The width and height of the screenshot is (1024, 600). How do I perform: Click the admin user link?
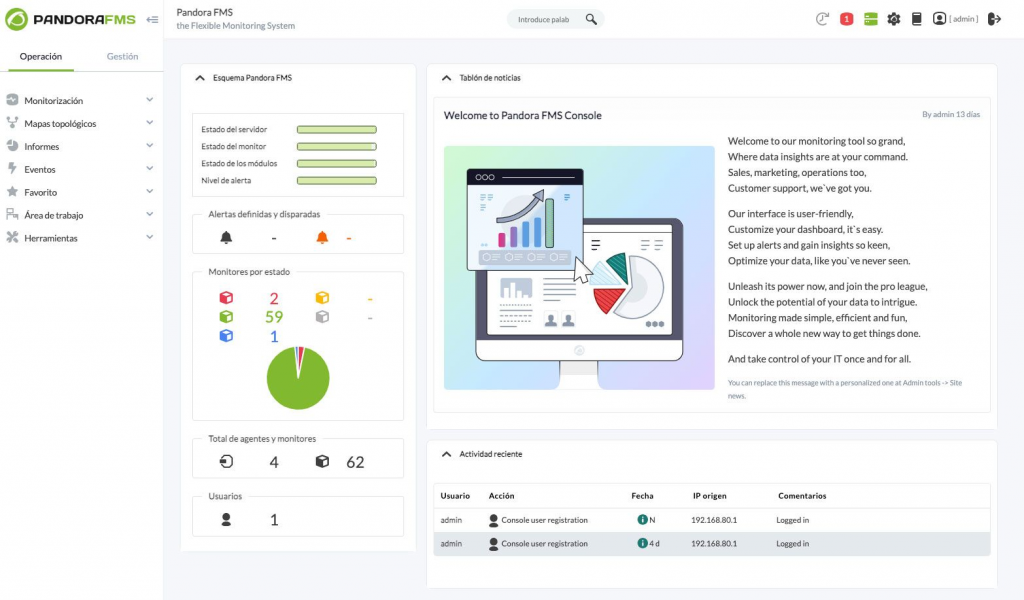[963, 19]
